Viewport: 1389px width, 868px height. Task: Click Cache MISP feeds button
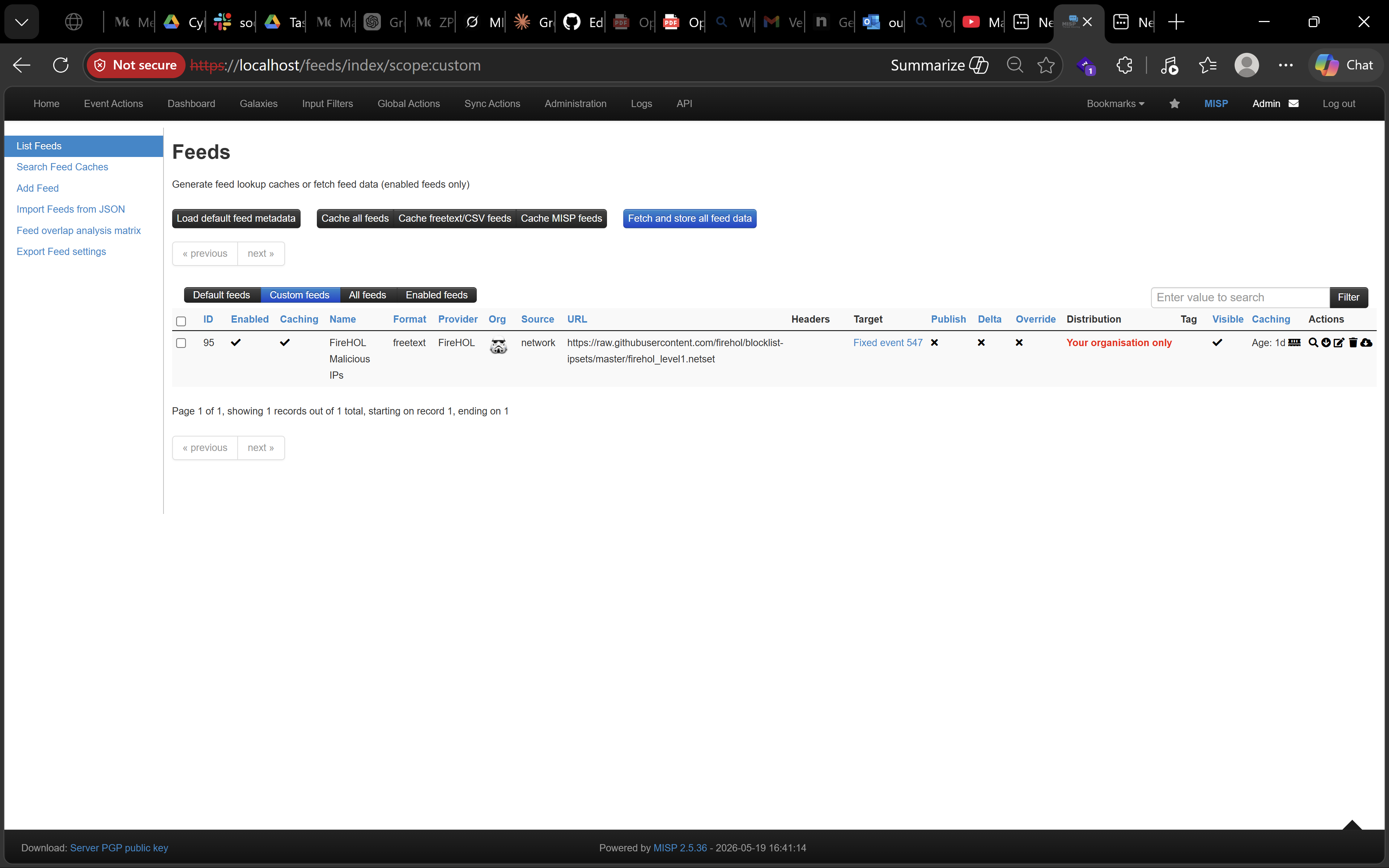tap(561, 218)
